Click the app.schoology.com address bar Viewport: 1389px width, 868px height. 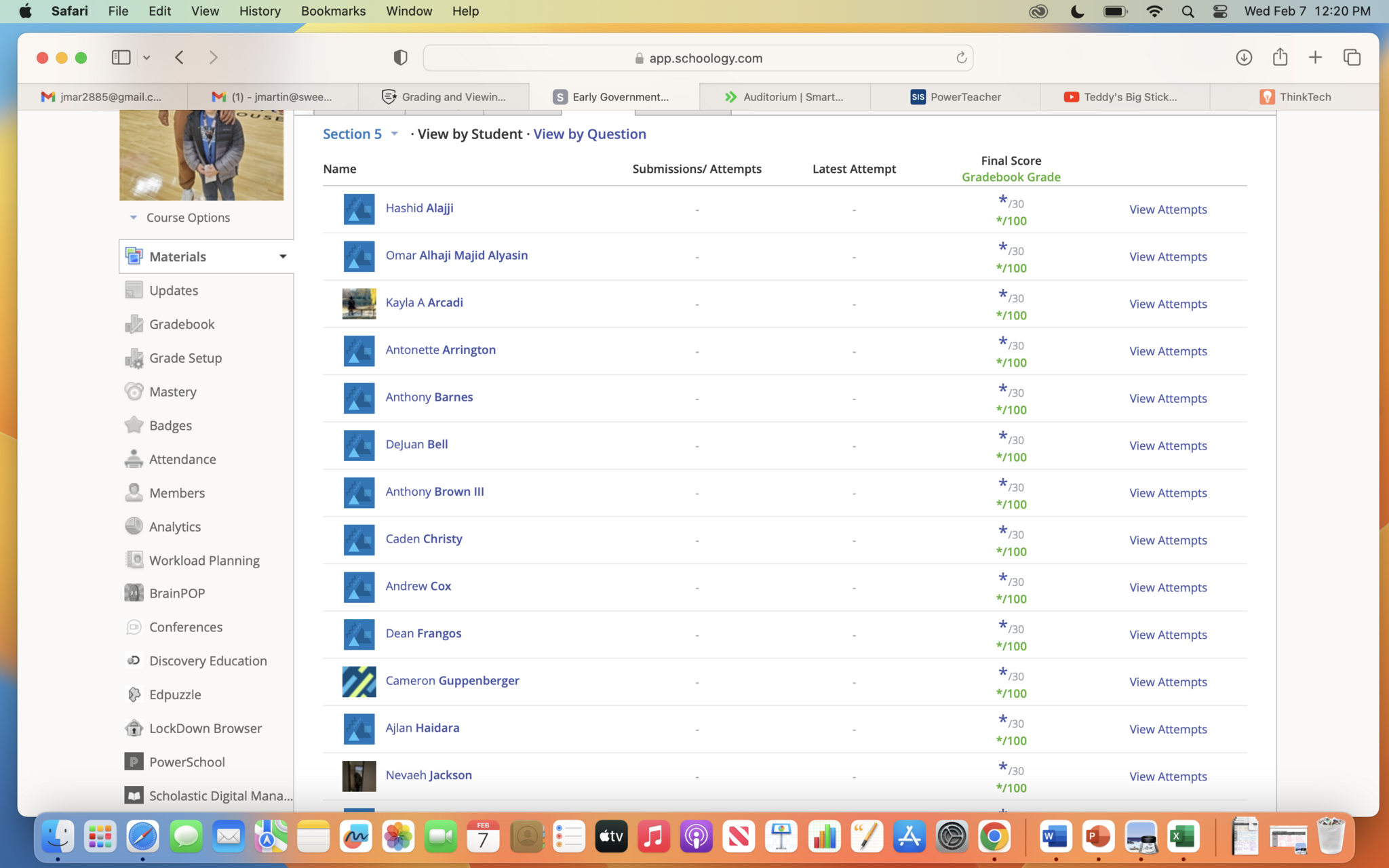(697, 58)
